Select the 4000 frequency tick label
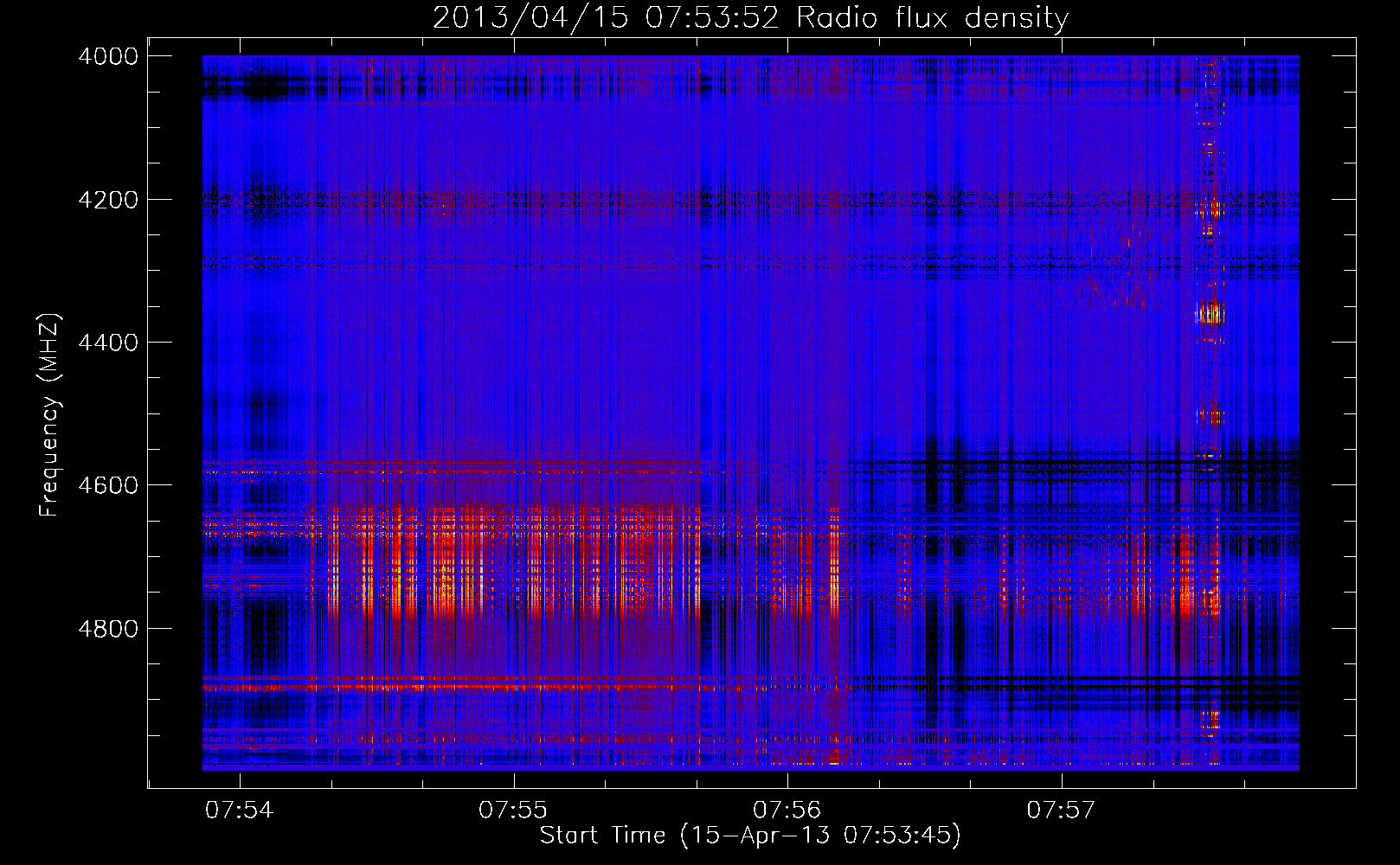The width and height of the screenshot is (1400, 865). pos(108,56)
